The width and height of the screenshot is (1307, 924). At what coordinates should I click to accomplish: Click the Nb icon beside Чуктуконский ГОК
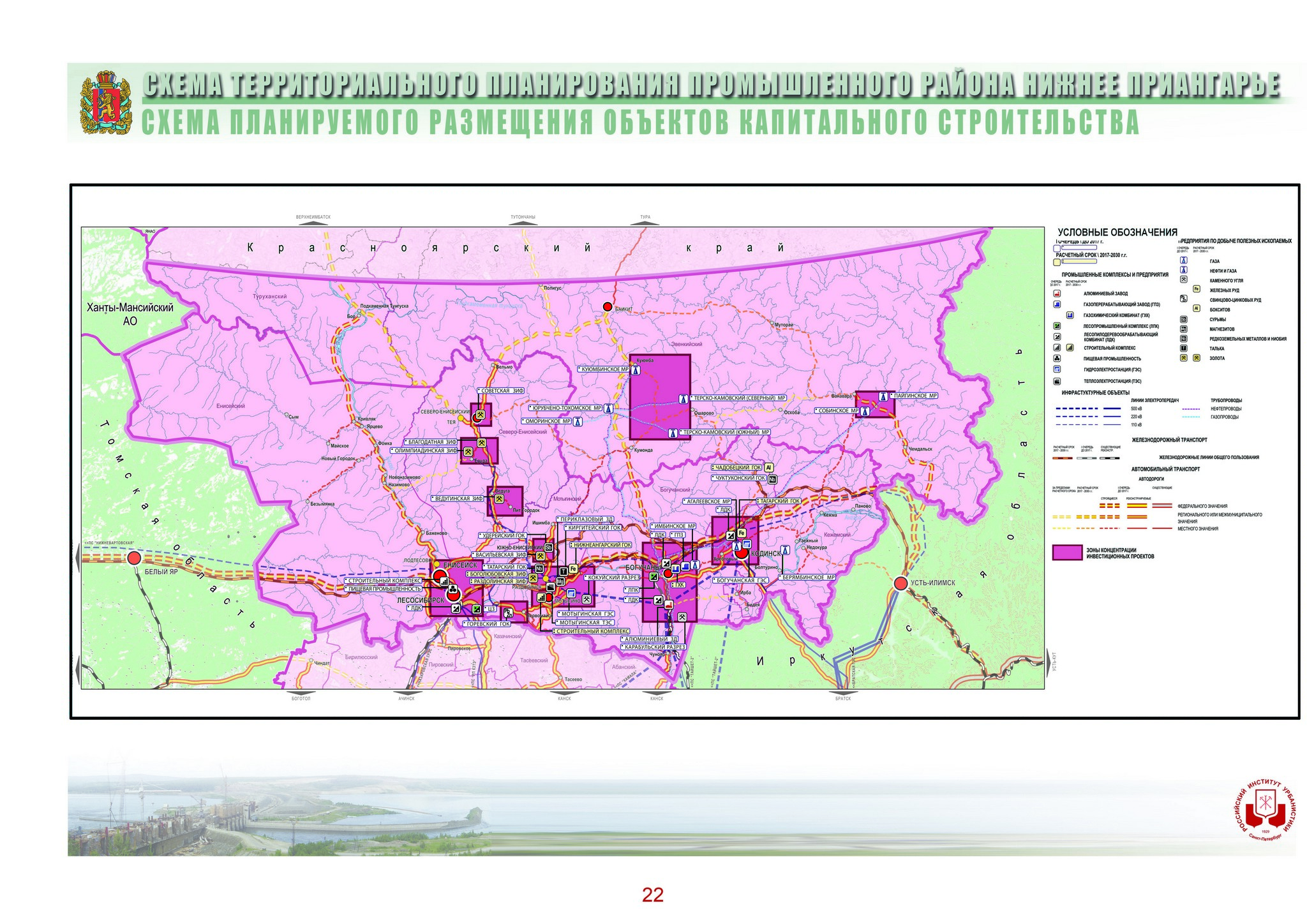772,479
